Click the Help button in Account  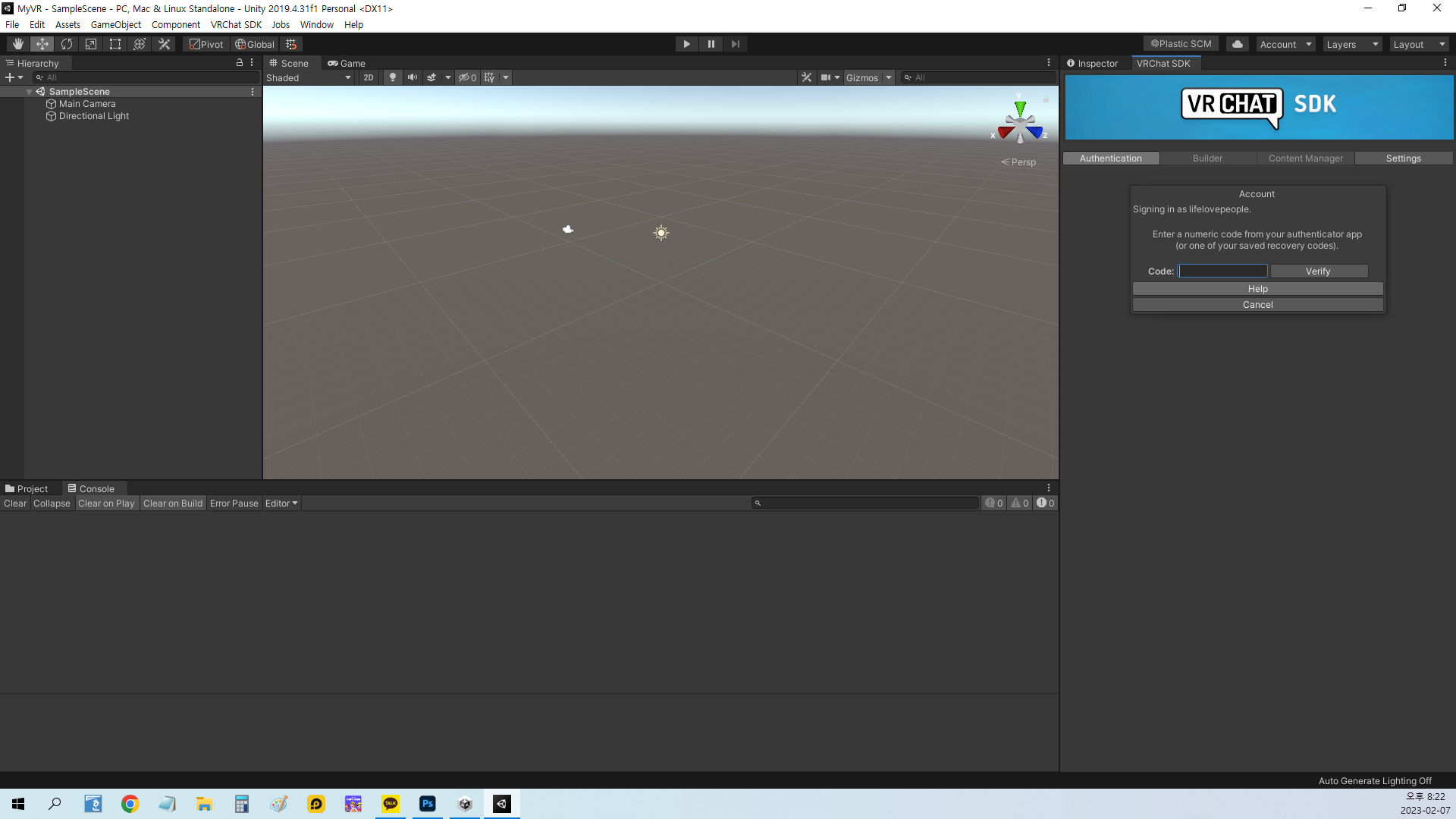(x=1258, y=289)
